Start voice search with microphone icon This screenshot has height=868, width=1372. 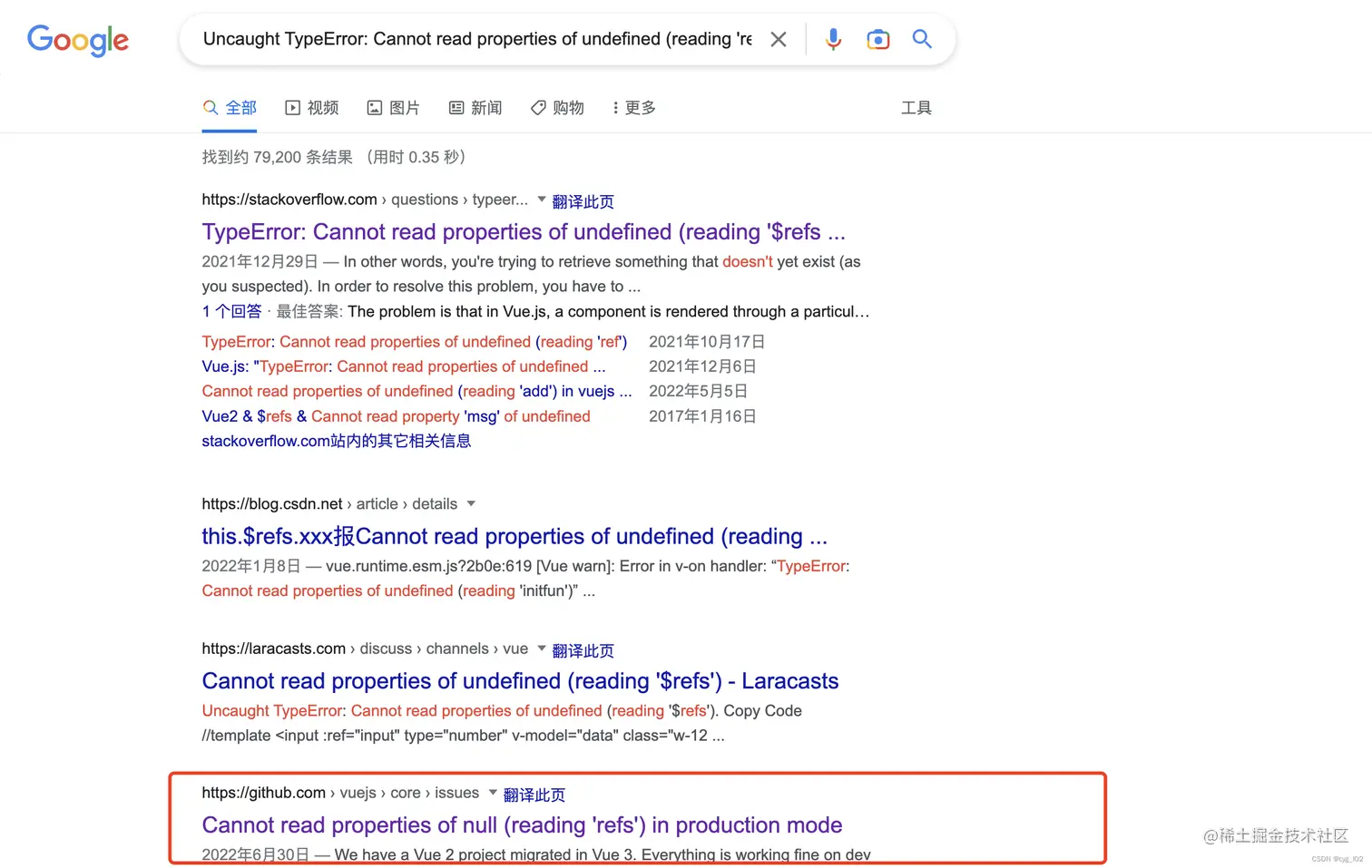point(833,39)
